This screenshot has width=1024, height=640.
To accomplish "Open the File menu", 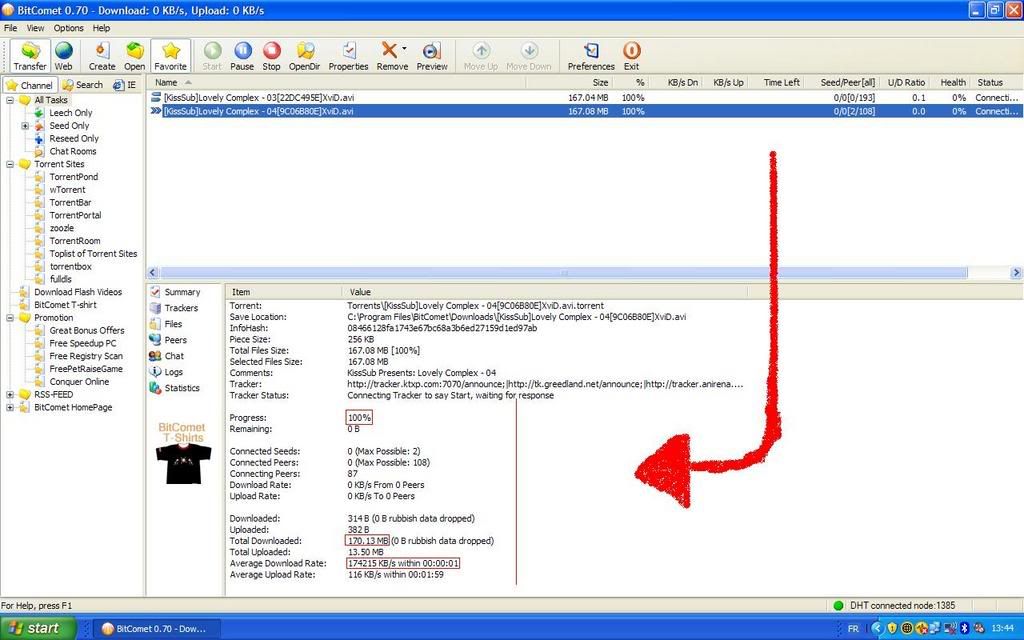I will pyautogui.click(x=10, y=28).
